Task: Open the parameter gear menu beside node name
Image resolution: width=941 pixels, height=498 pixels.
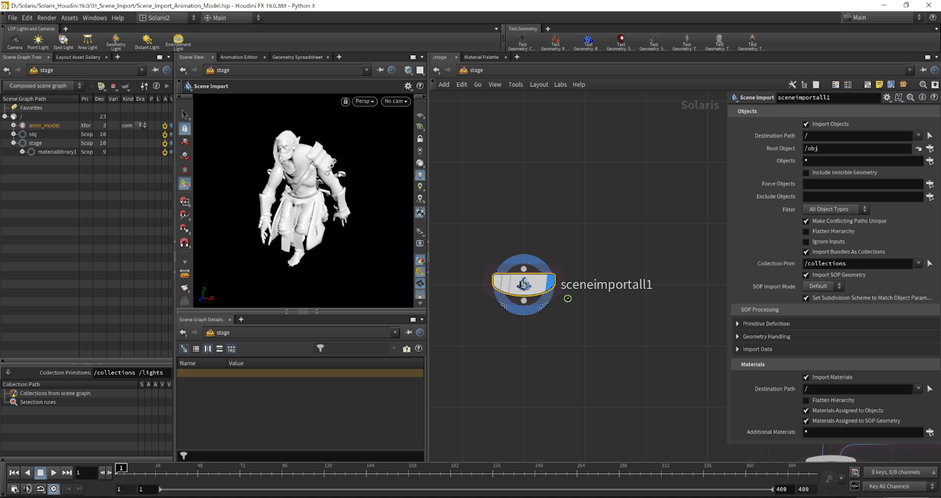Action: [x=886, y=97]
